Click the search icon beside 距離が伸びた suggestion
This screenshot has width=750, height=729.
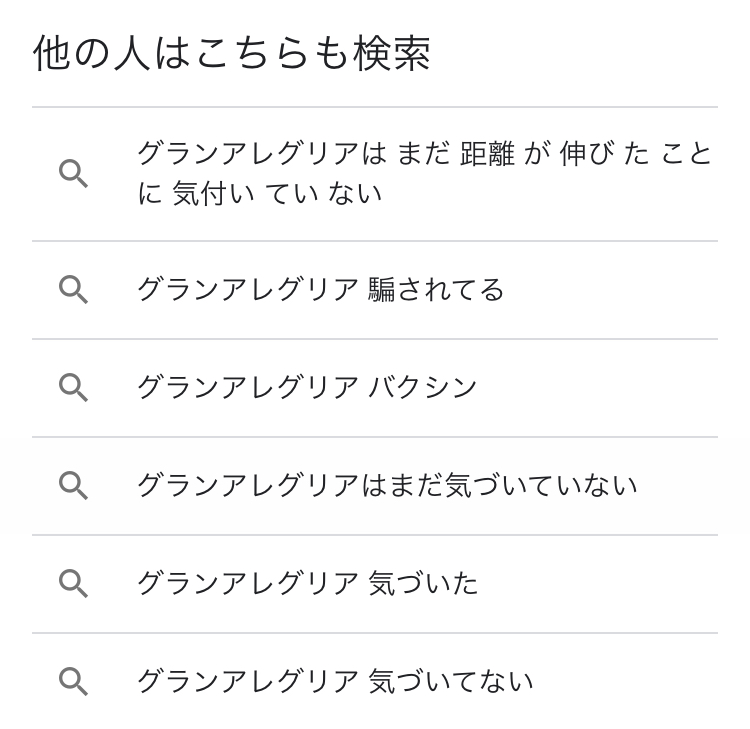73,173
